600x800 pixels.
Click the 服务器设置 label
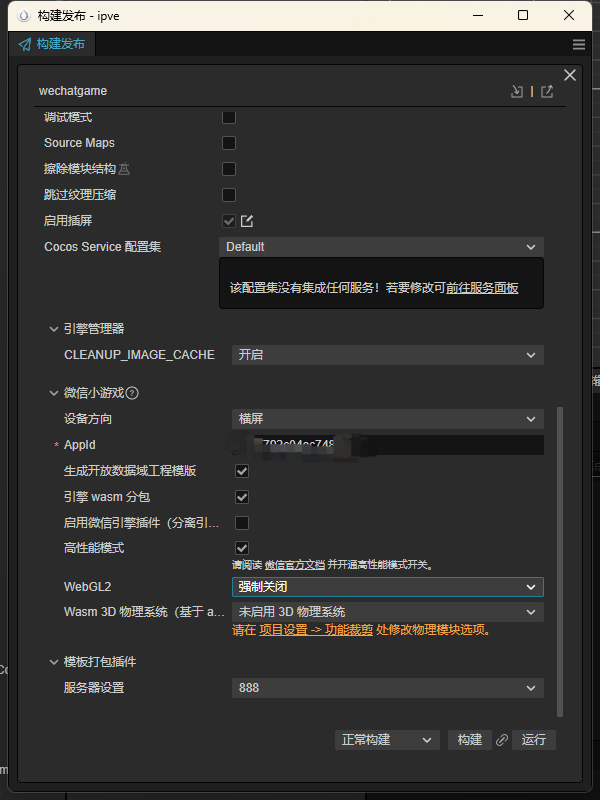pos(94,688)
